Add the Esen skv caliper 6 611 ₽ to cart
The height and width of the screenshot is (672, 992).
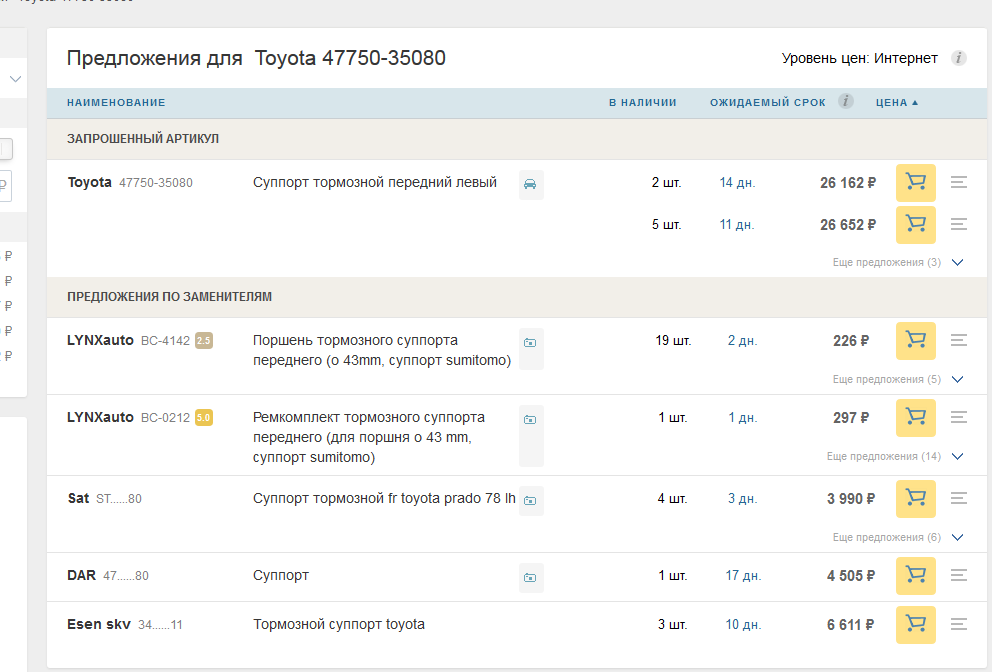coord(915,625)
